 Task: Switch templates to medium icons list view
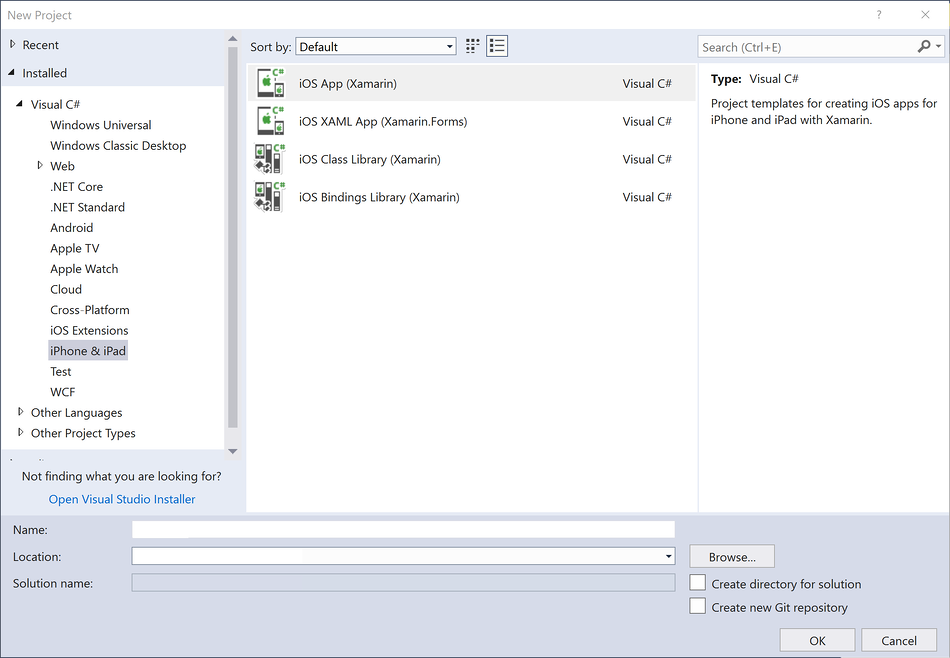pyautogui.click(x=497, y=45)
